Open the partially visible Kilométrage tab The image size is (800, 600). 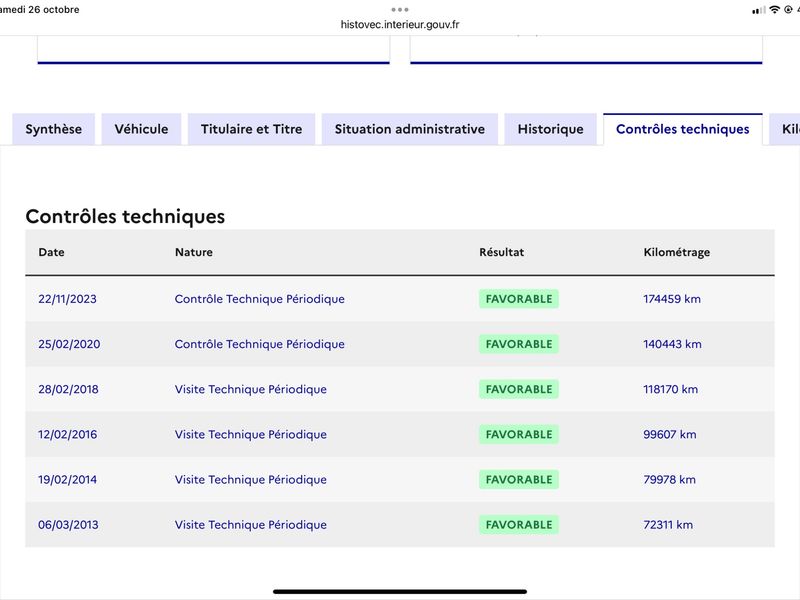pyautogui.click(x=785, y=129)
